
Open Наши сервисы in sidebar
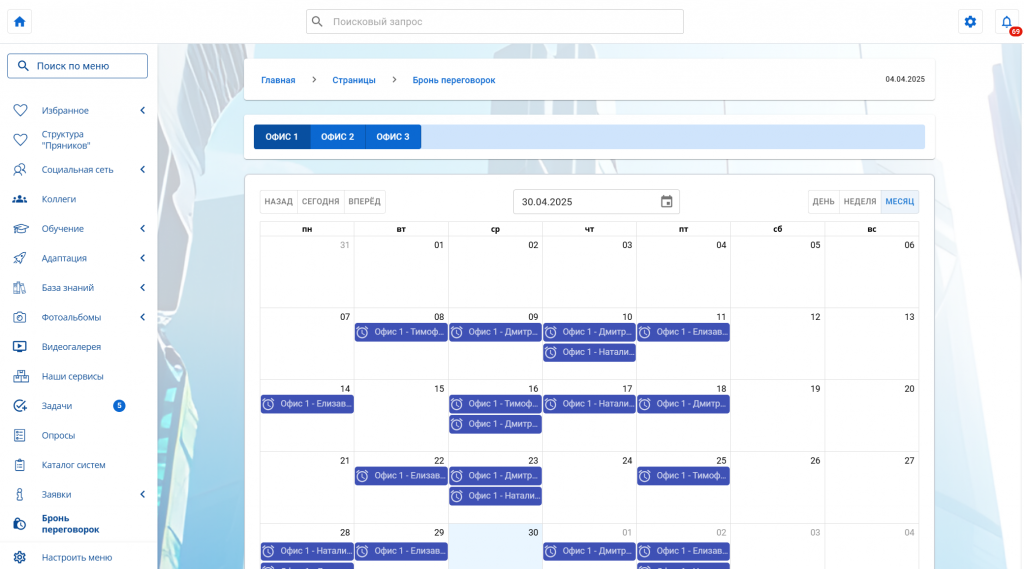[x=72, y=377]
